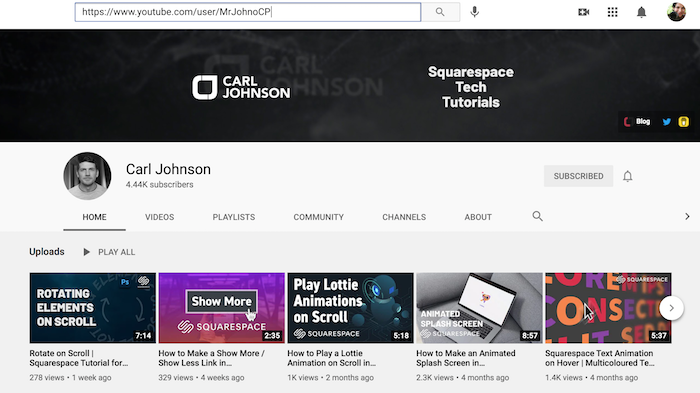Switch to the PLAYLISTS tab

click(233, 217)
